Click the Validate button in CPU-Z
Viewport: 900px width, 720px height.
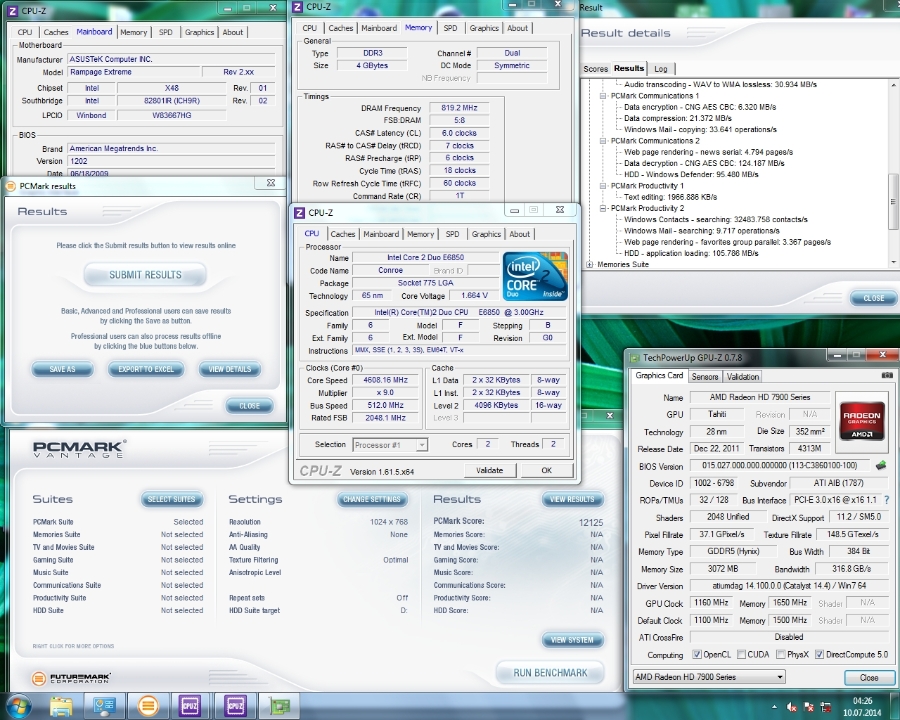click(489, 470)
